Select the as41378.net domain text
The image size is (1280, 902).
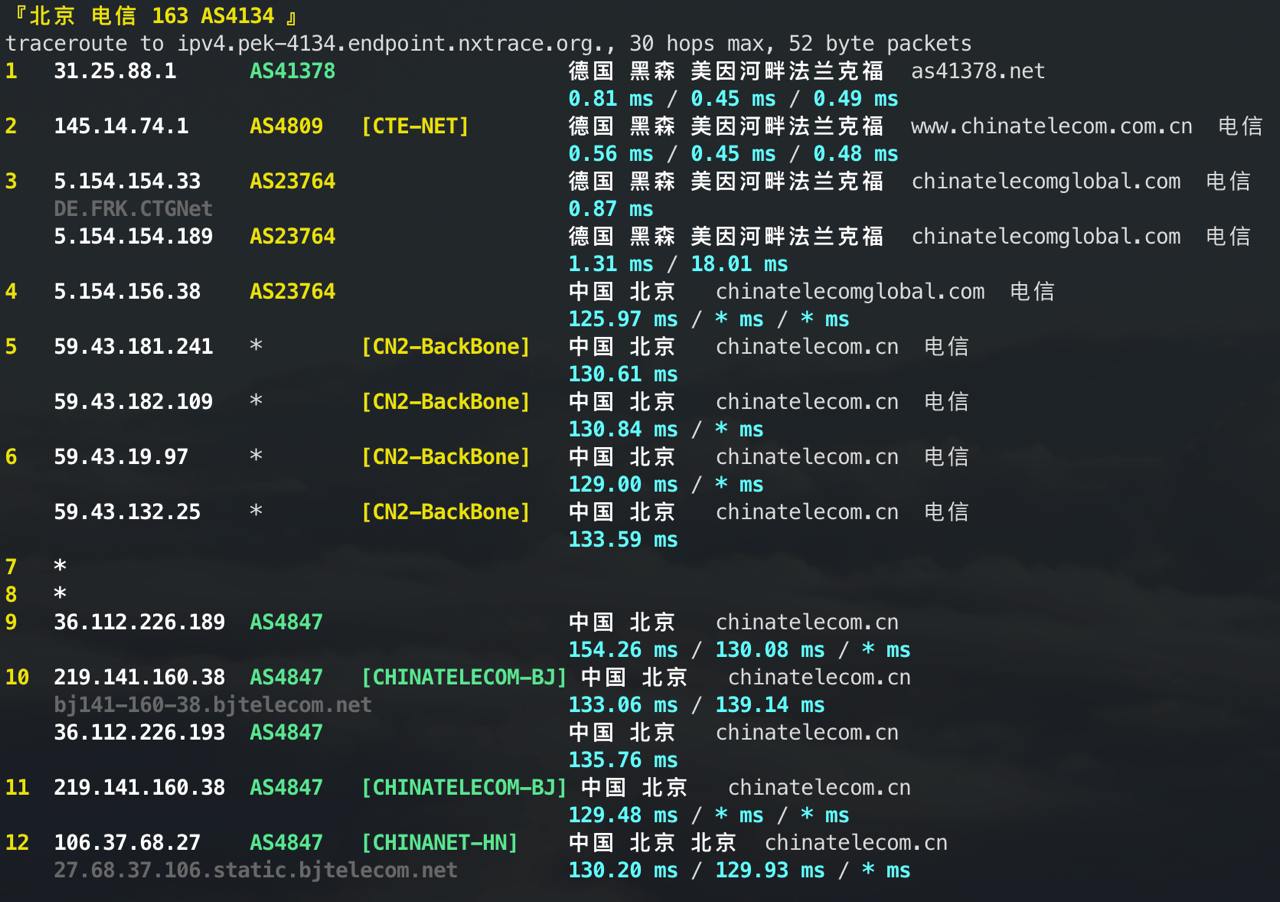tap(977, 71)
